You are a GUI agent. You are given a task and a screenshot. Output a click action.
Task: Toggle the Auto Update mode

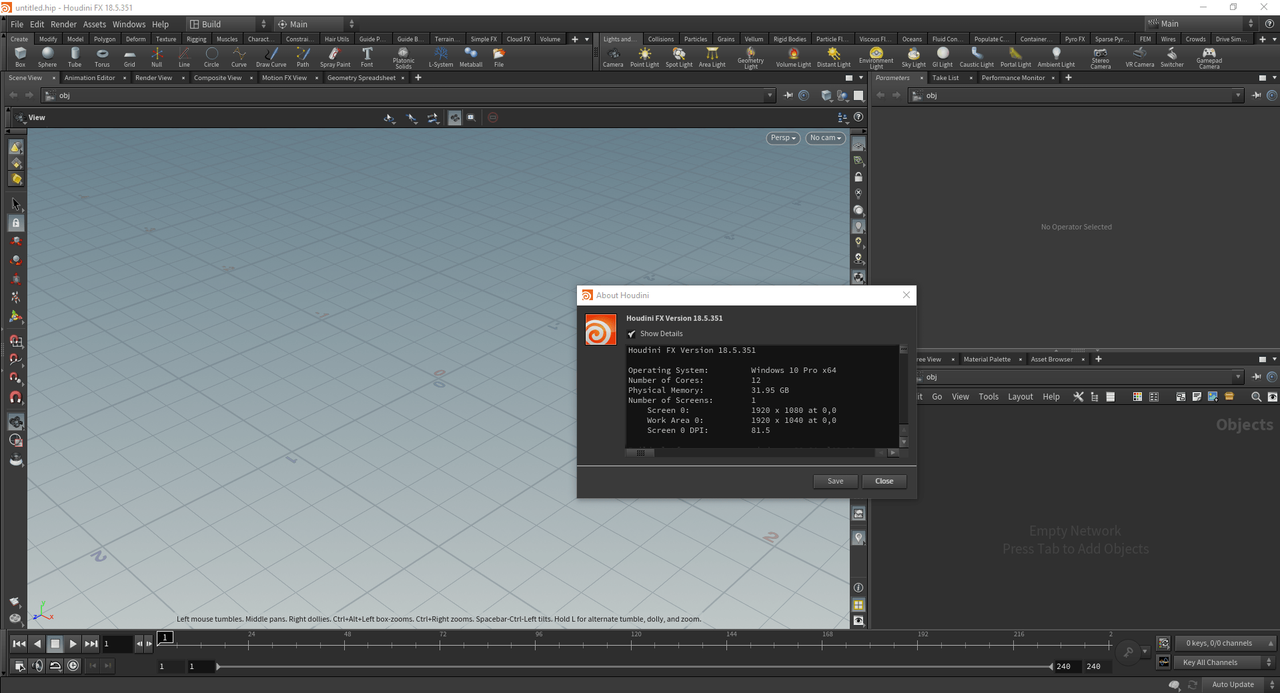pos(1233,684)
